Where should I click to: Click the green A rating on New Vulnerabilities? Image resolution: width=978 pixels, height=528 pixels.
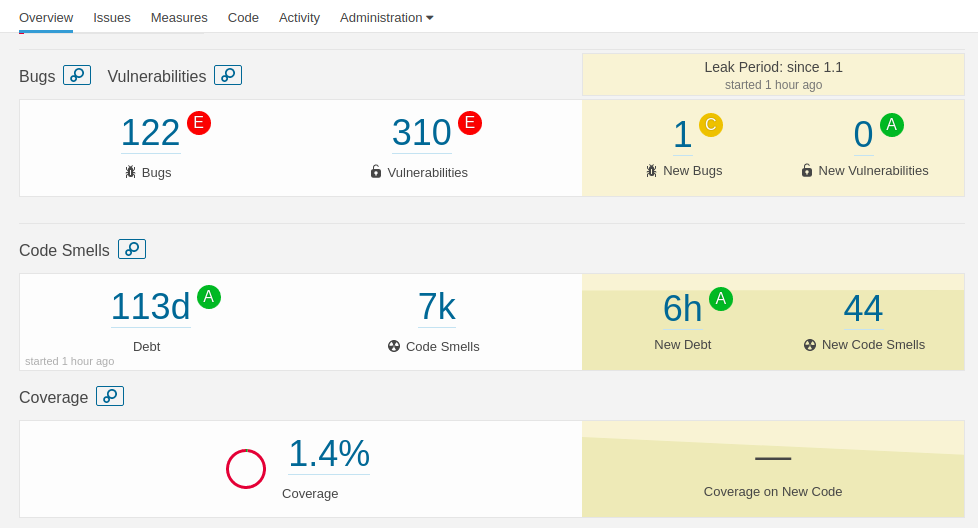pyautogui.click(x=892, y=125)
